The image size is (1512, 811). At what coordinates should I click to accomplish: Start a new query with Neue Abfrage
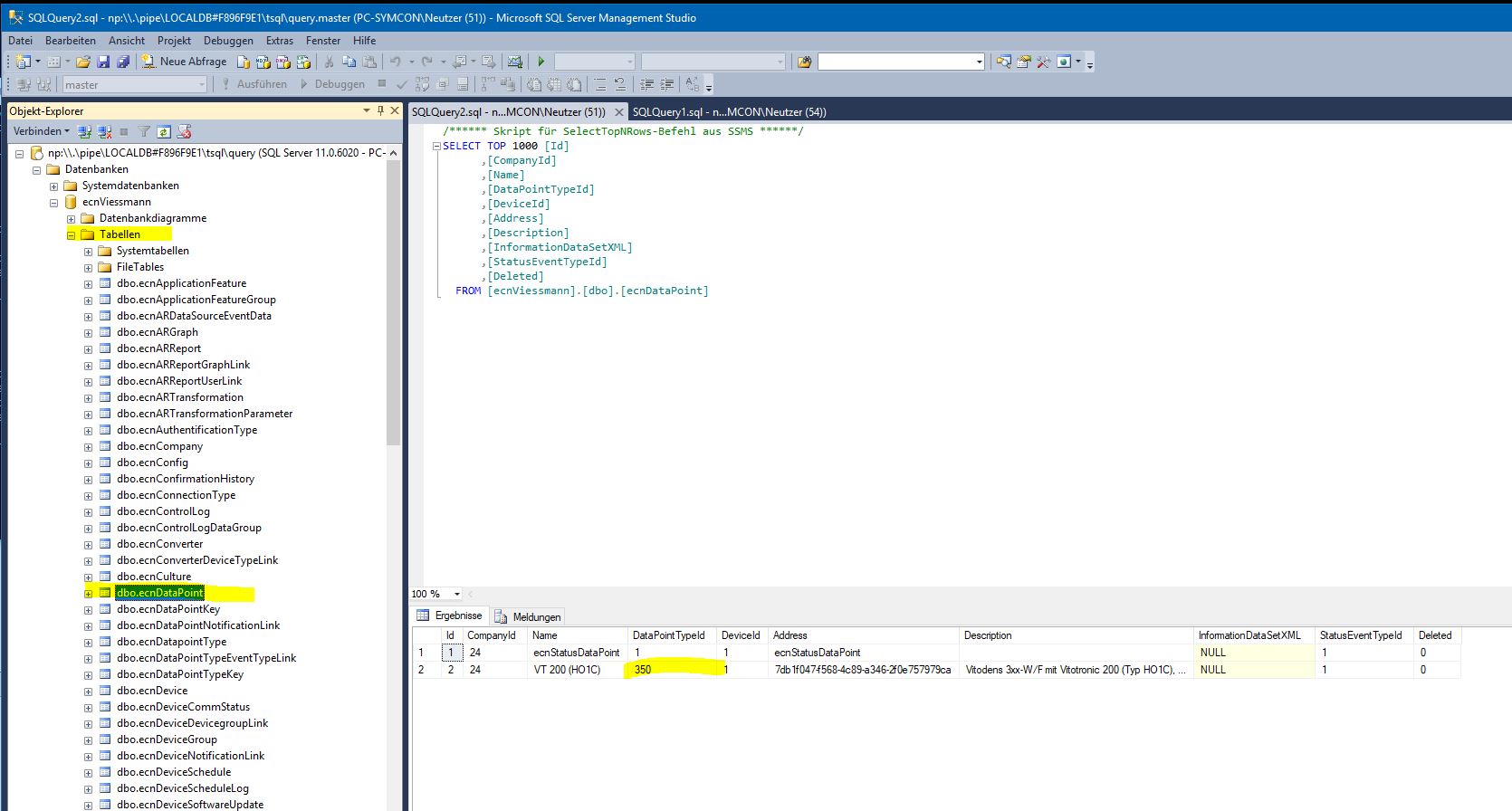click(x=184, y=62)
